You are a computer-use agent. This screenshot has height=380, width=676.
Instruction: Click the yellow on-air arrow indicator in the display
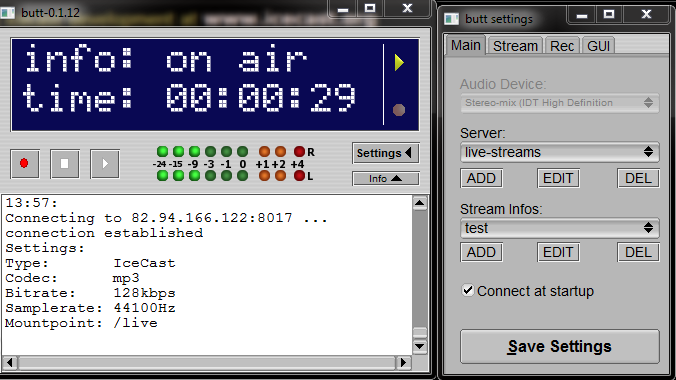(399, 63)
